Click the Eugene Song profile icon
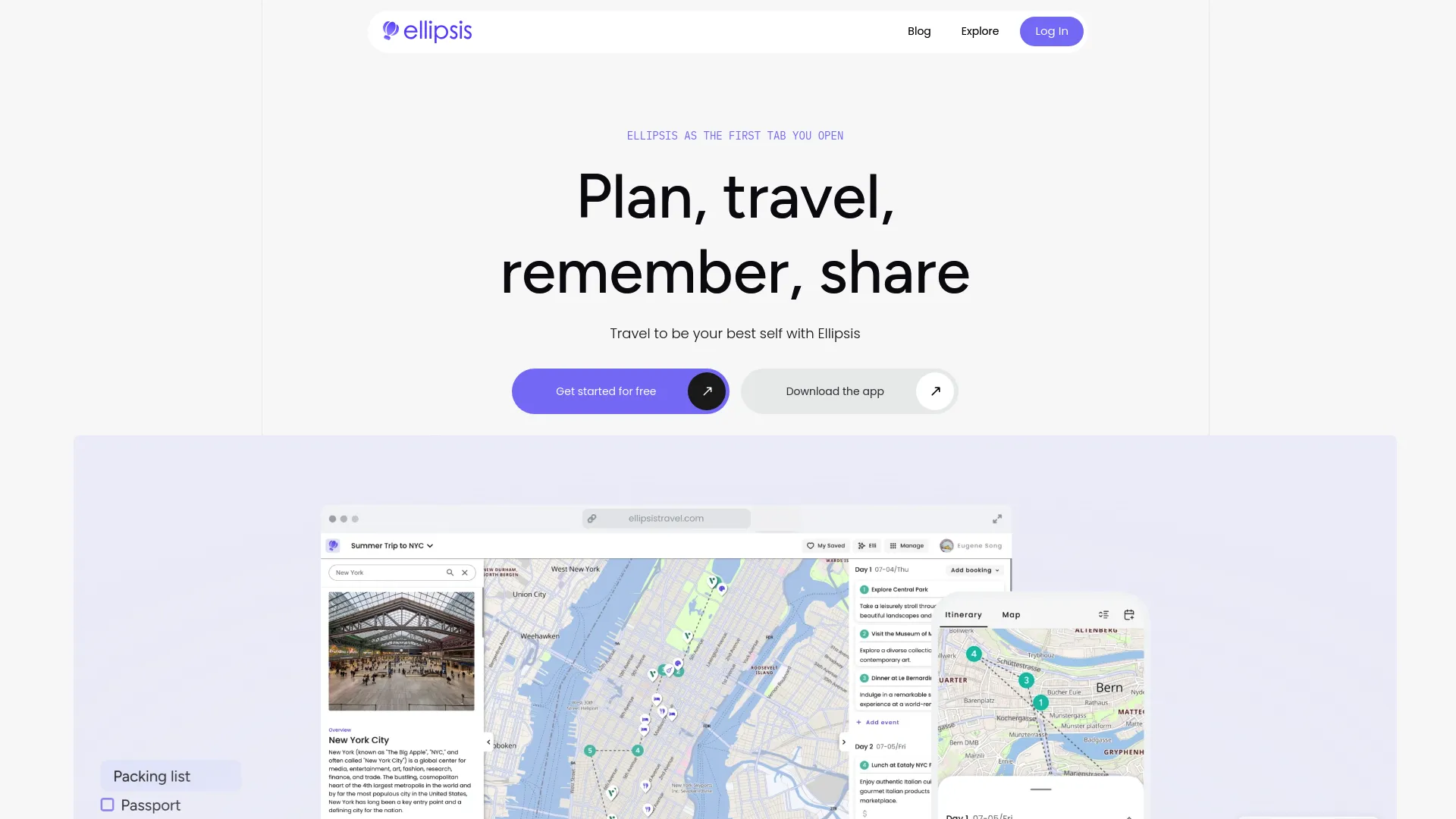 pyautogui.click(x=946, y=545)
